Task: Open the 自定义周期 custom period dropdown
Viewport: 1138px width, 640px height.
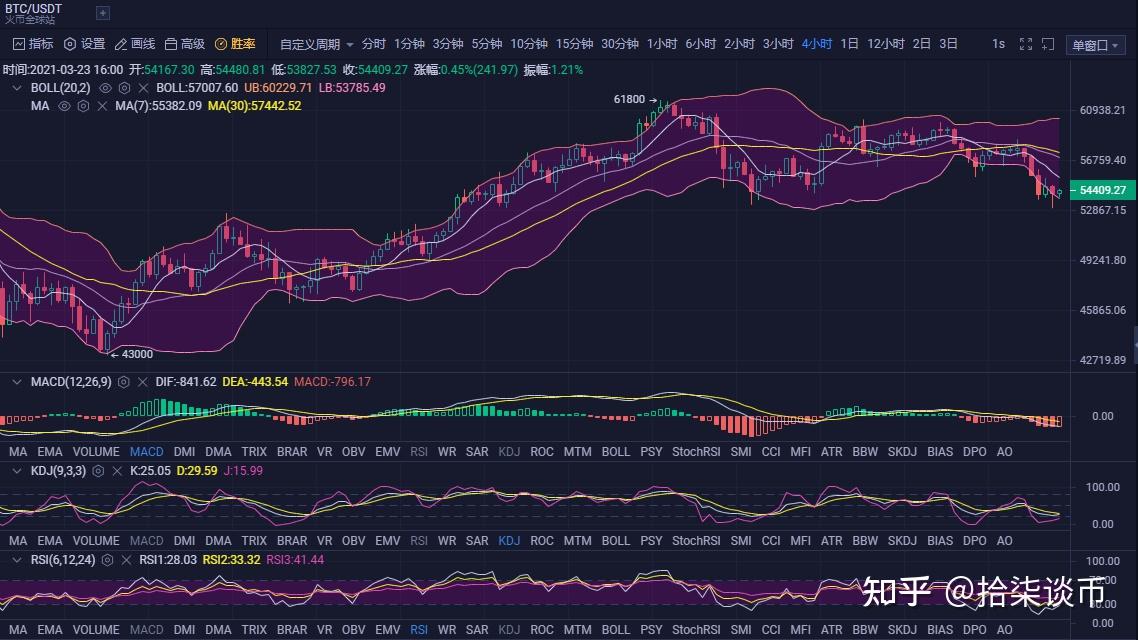Action: click(316, 44)
